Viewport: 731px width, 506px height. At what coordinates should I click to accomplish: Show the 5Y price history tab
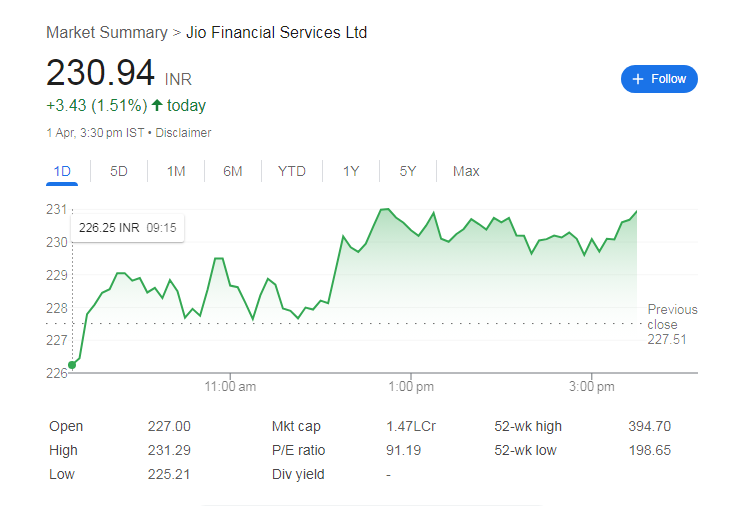[x=408, y=171]
